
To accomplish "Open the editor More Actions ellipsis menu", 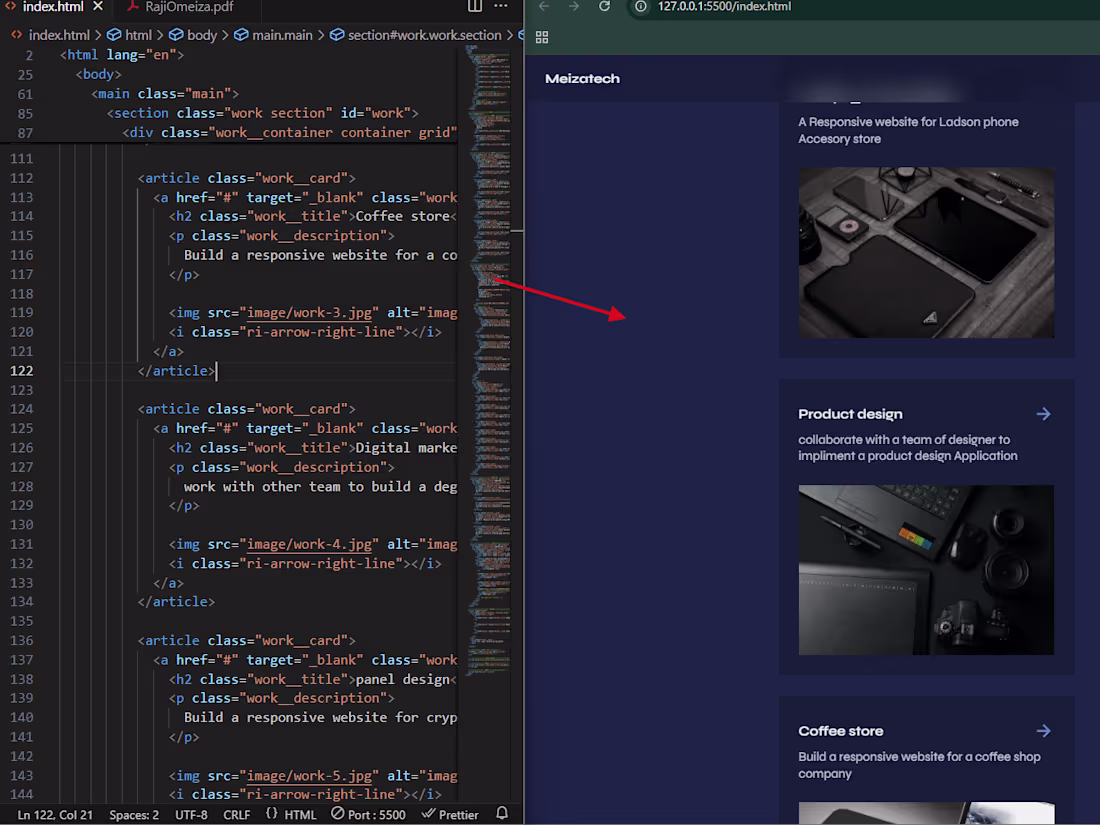I will pos(501,6).
